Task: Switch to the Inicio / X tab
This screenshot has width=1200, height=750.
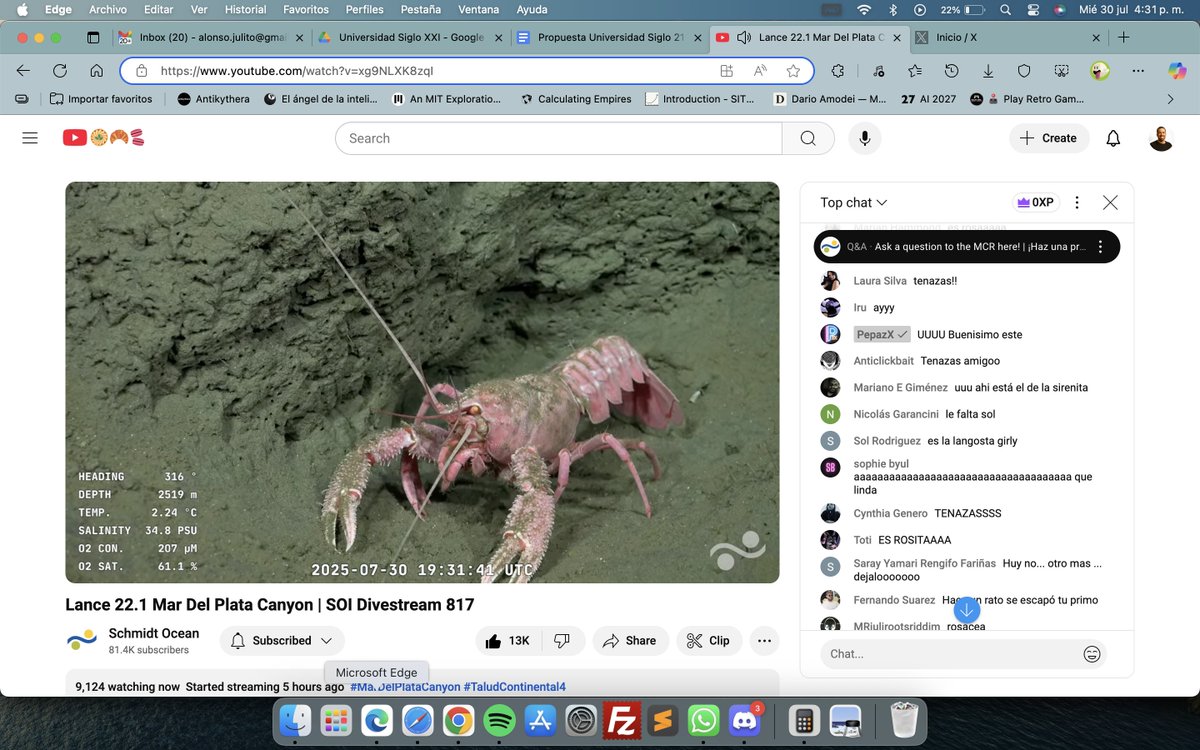Action: [x=1007, y=37]
